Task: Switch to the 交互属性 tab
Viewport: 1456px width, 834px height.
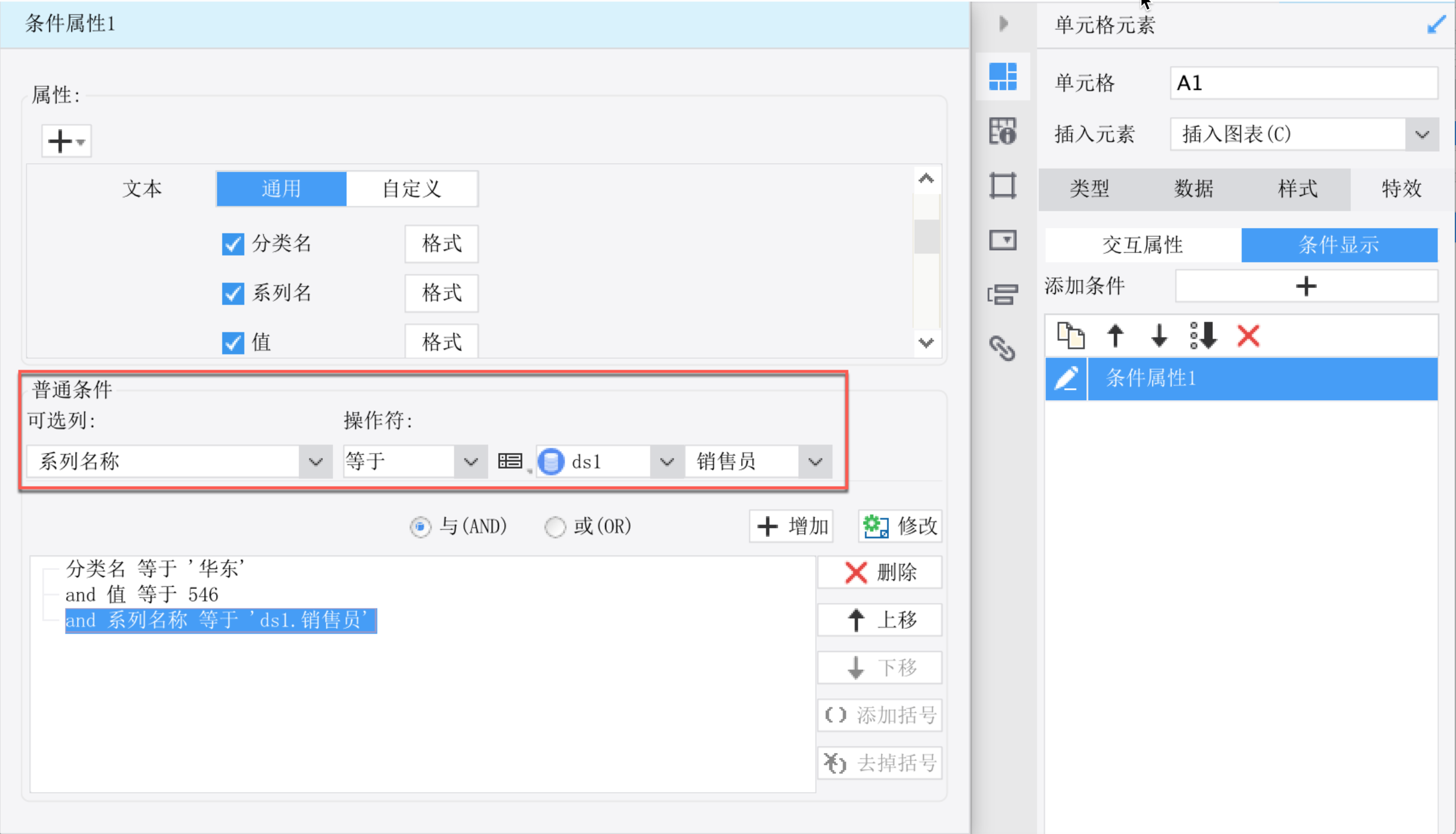Action: [1142, 245]
